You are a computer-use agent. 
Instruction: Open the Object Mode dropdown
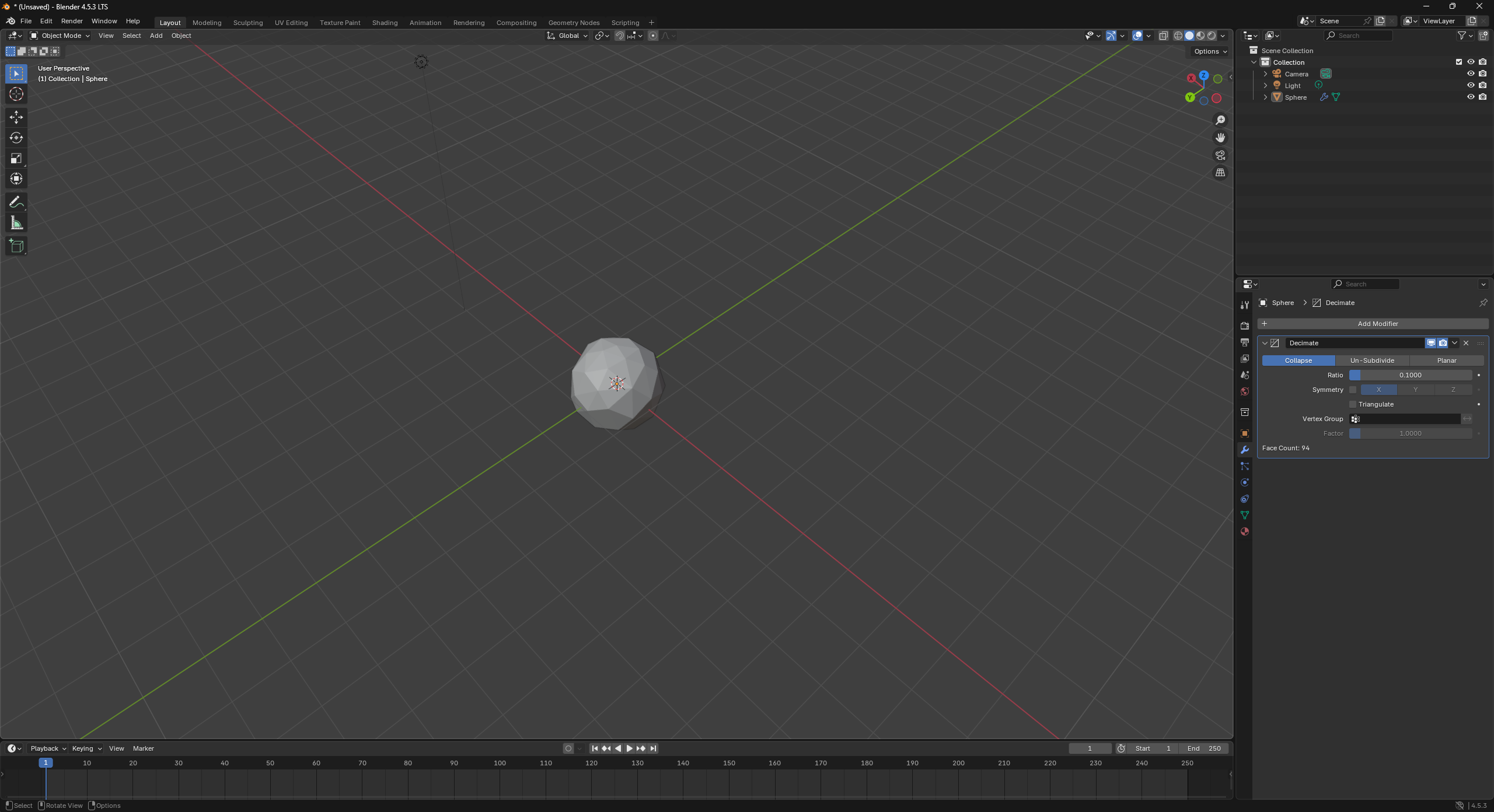point(60,36)
